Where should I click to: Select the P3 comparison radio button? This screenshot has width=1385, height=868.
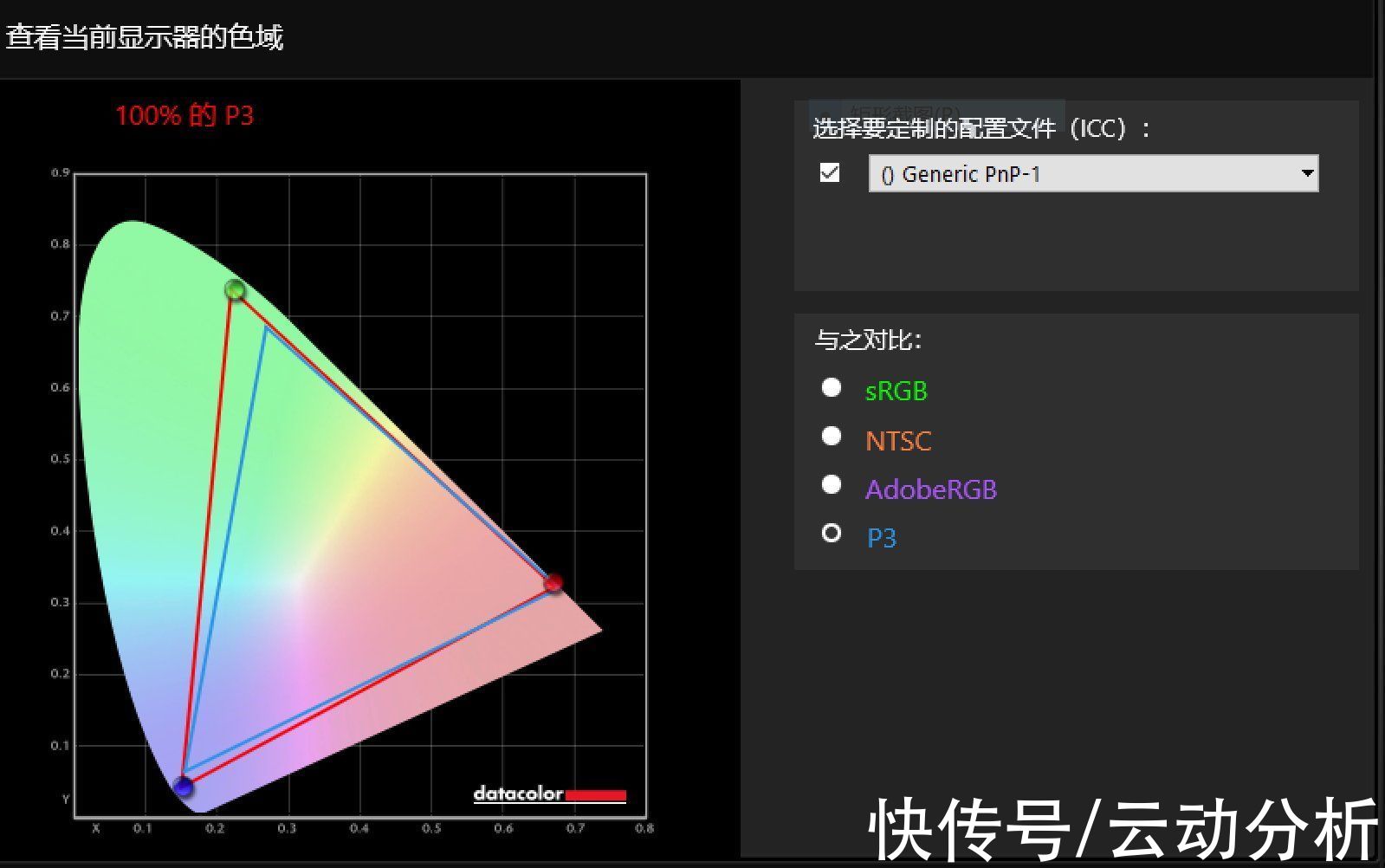click(832, 533)
